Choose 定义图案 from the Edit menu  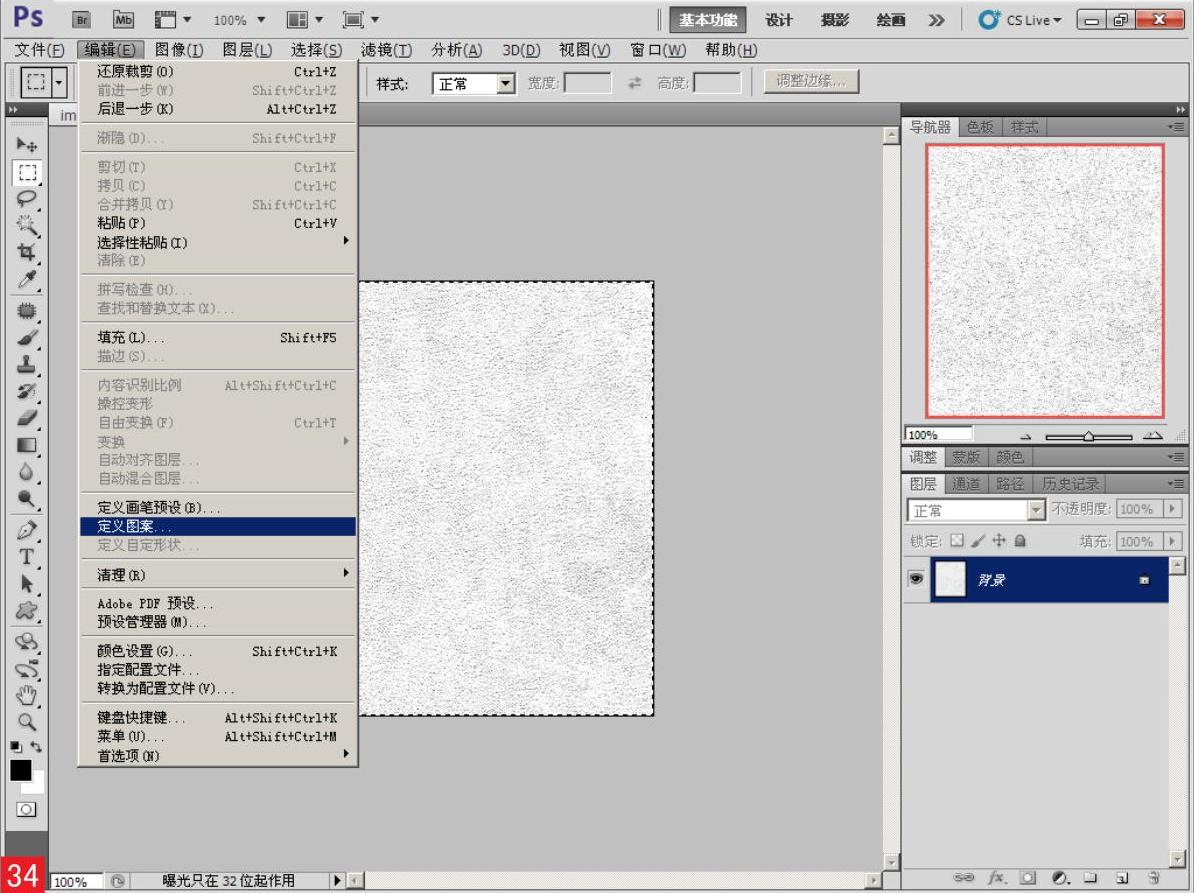click(218, 526)
